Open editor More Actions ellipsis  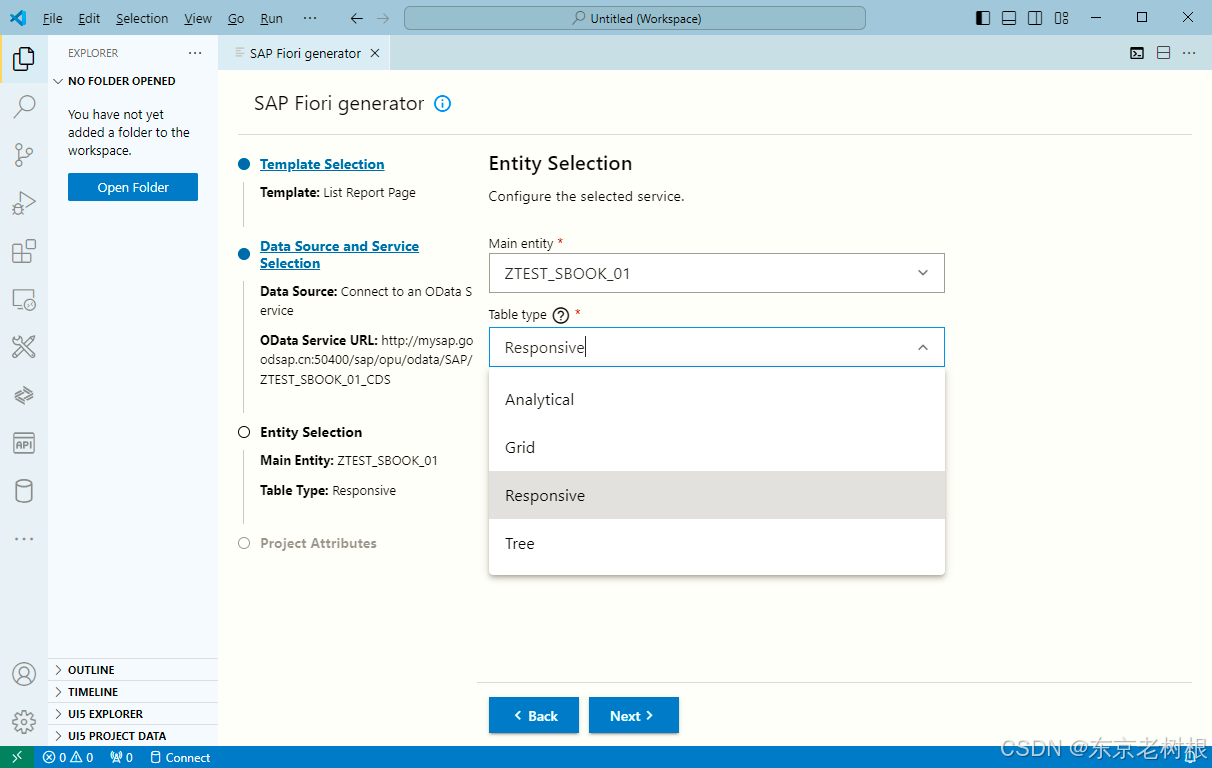tap(1189, 53)
